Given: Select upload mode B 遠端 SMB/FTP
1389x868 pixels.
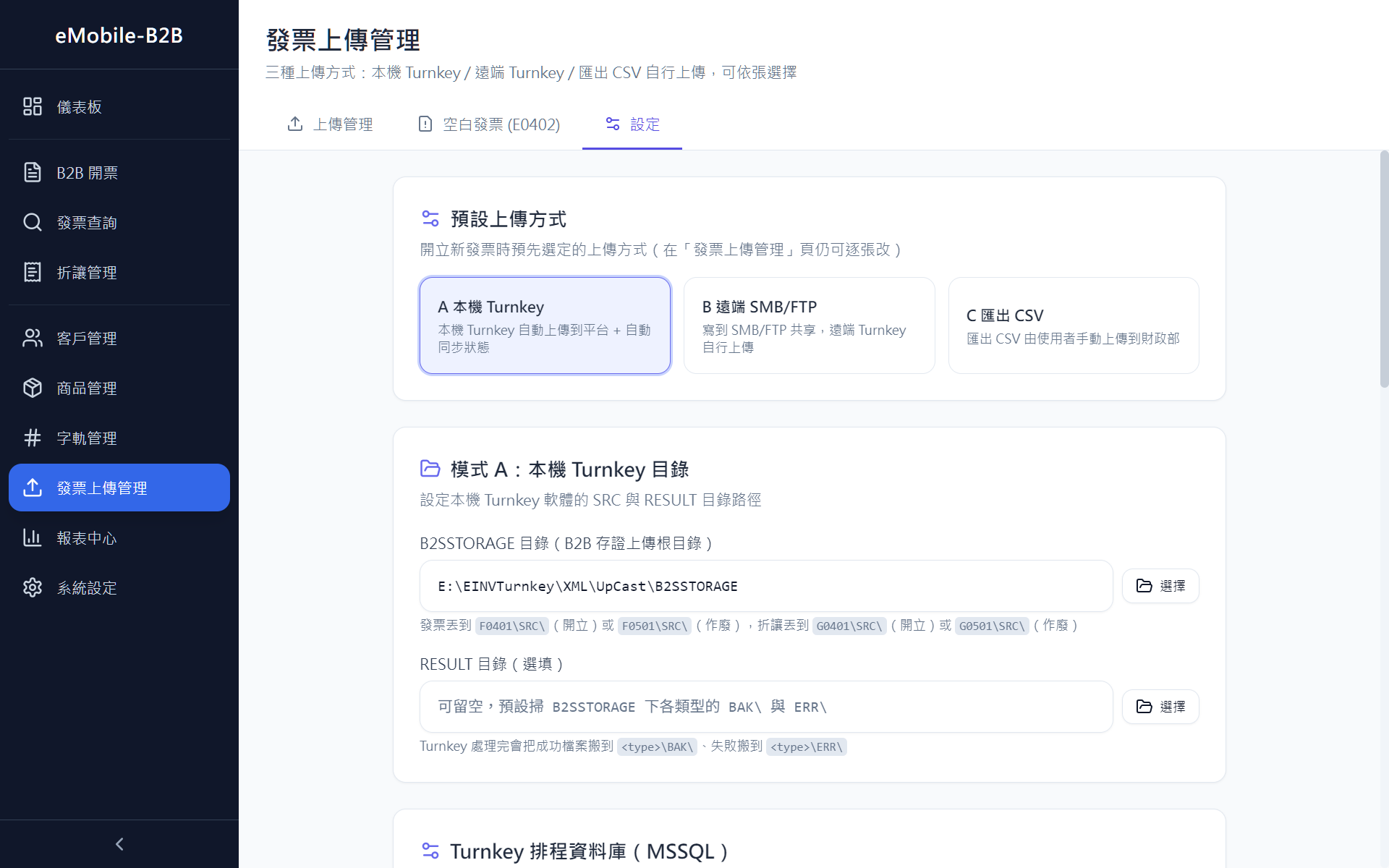Looking at the screenshot, I should pos(809,325).
